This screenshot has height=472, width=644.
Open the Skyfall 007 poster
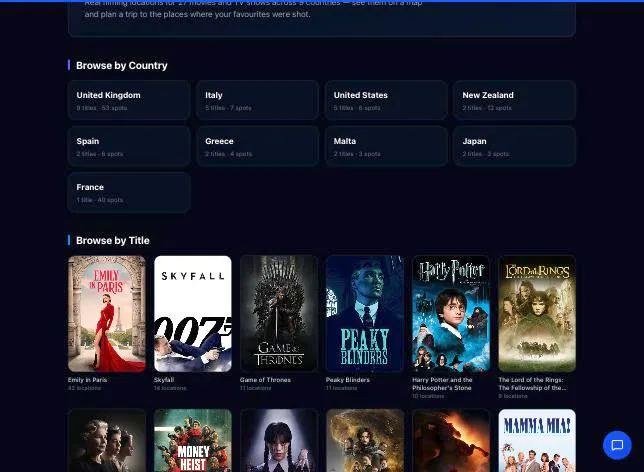click(193, 314)
